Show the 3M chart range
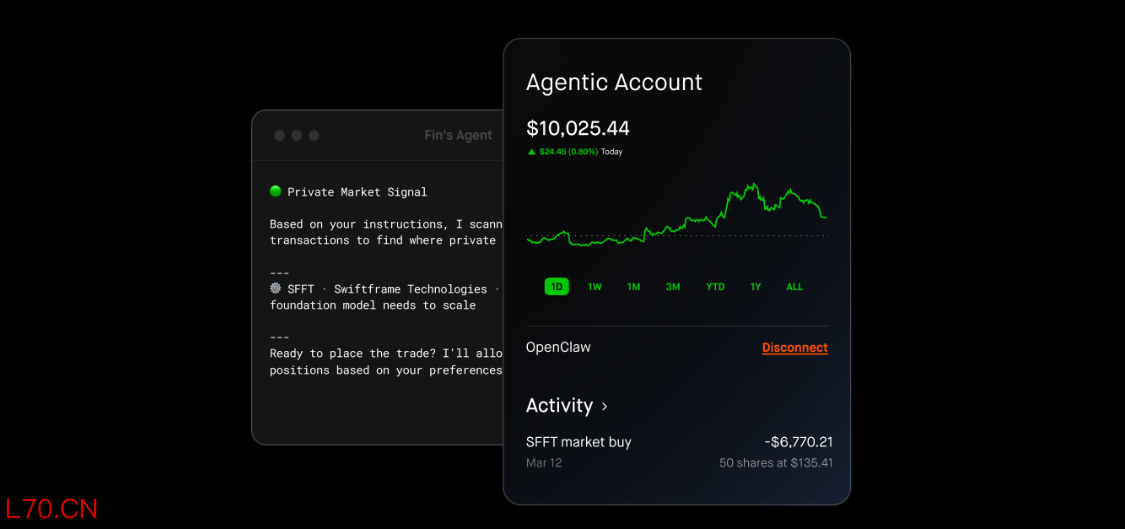Screen dimensions: 1125x529 pyautogui.click(x=673, y=286)
